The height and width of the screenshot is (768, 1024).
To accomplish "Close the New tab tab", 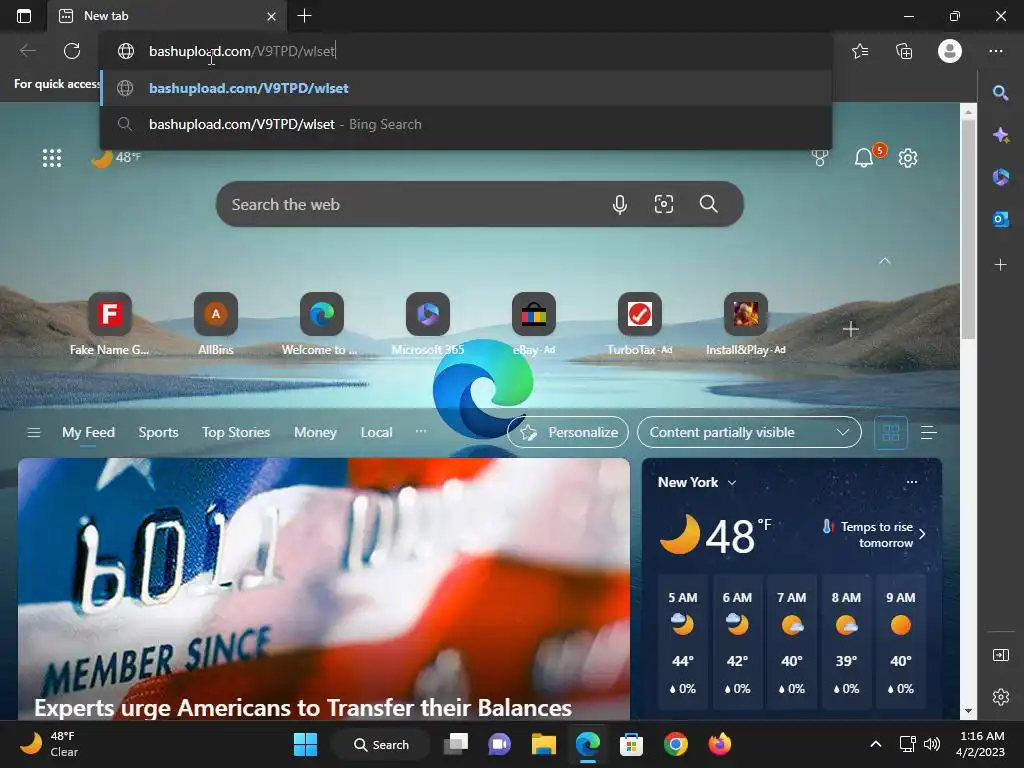I will click(x=272, y=16).
